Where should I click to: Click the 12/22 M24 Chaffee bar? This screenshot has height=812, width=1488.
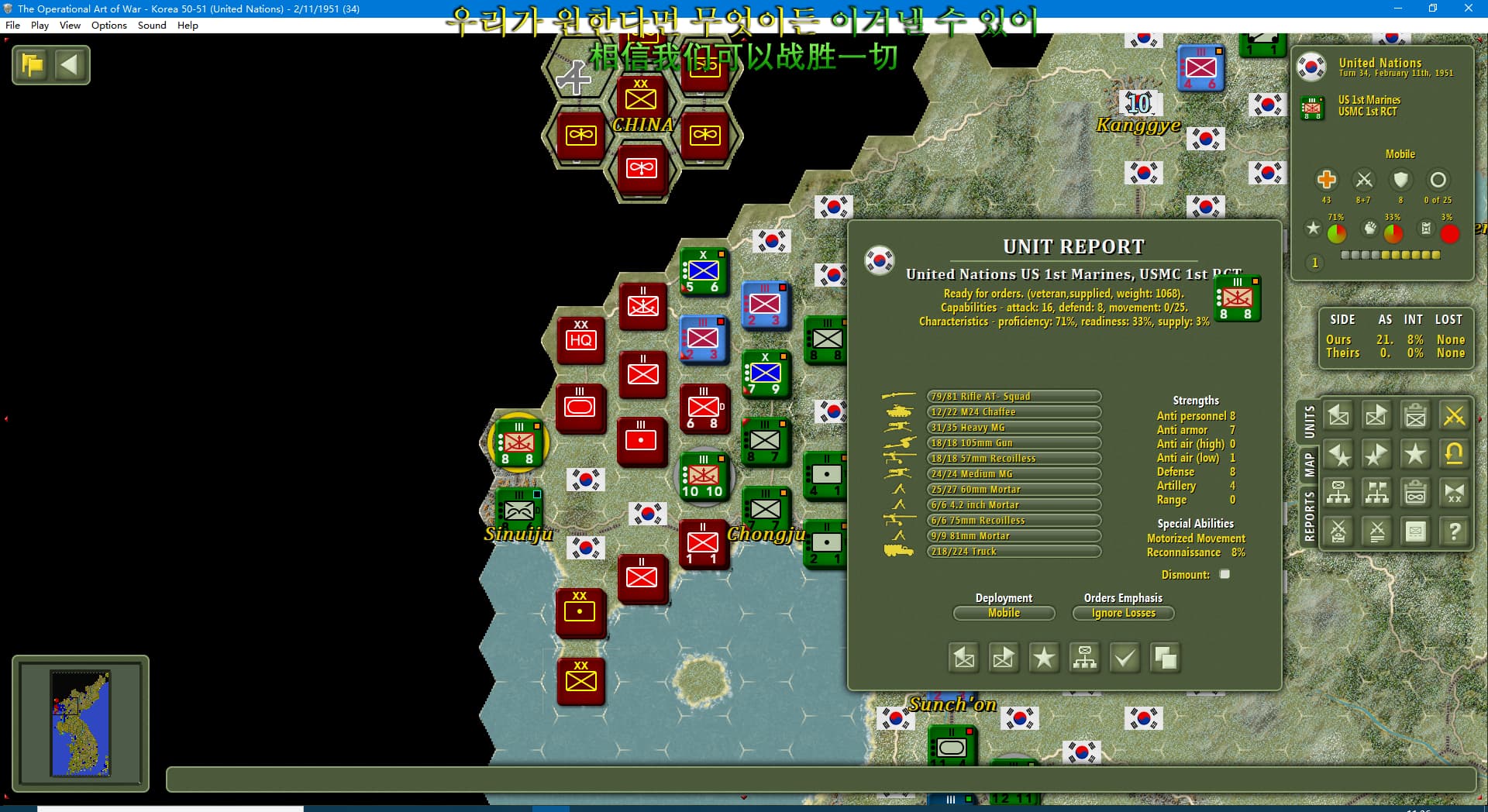1014,411
